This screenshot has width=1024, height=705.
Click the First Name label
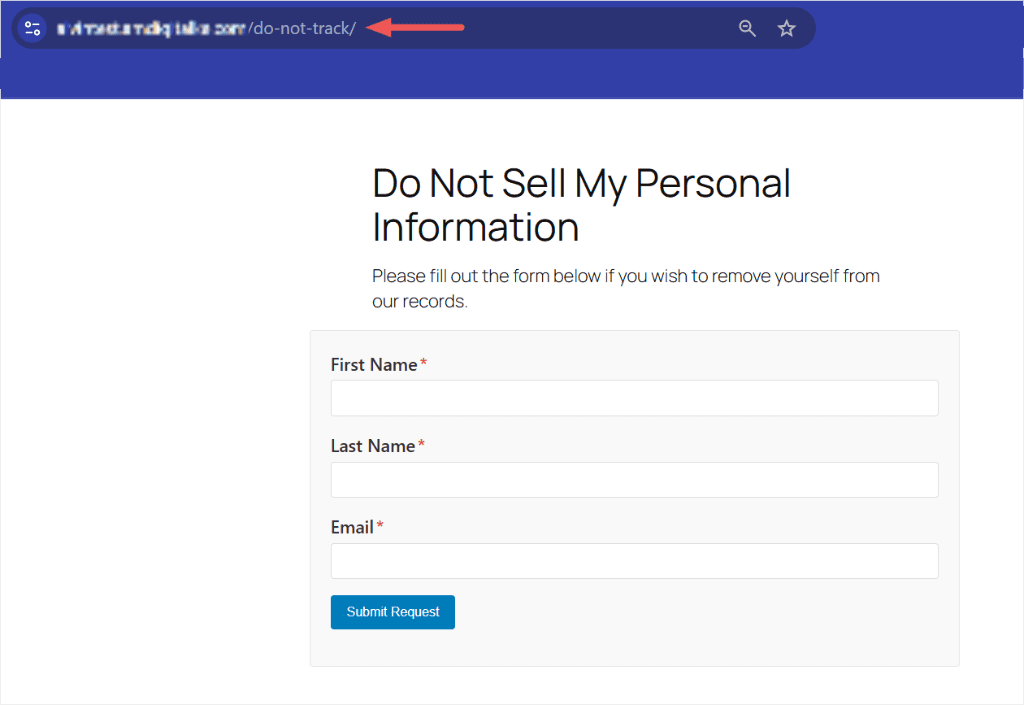click(374, 365)
